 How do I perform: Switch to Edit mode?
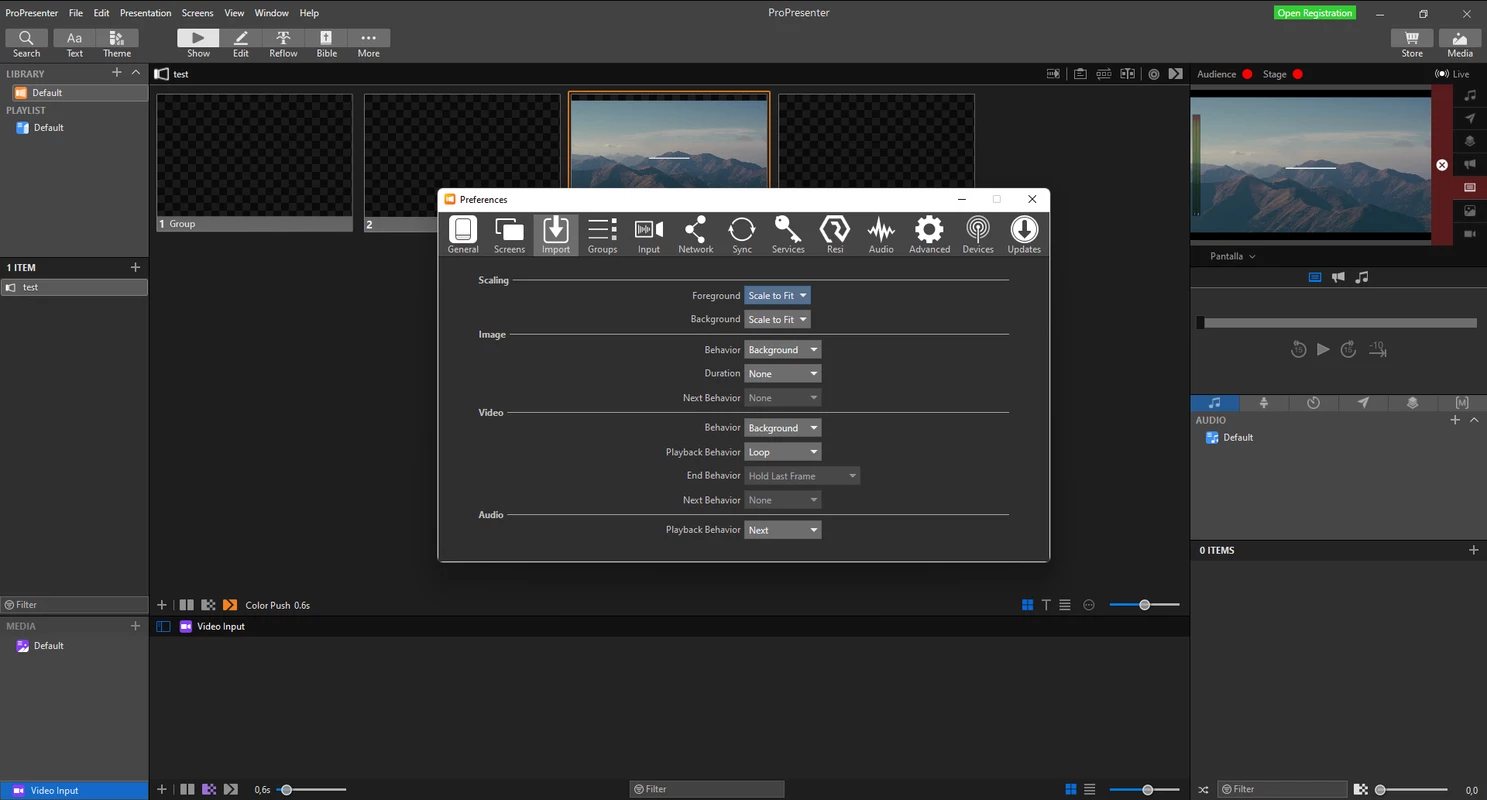(241, 43)
